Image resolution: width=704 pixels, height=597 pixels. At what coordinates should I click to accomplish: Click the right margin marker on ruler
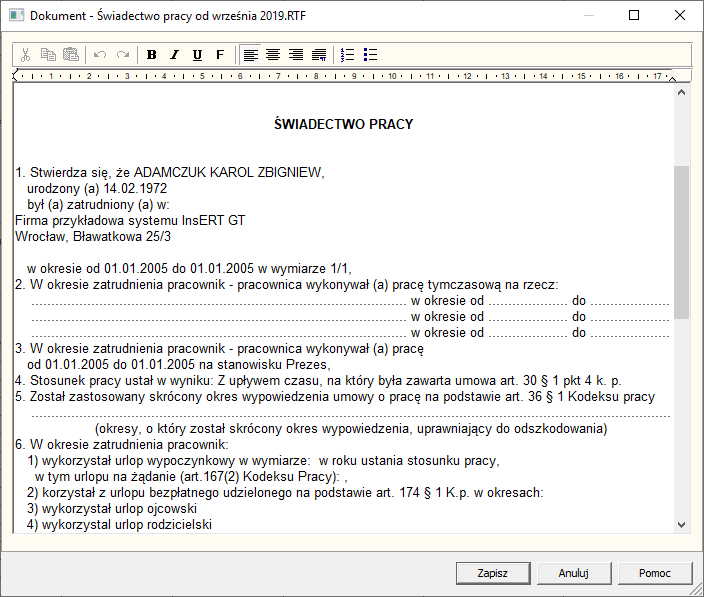click(x=672, y=78)
